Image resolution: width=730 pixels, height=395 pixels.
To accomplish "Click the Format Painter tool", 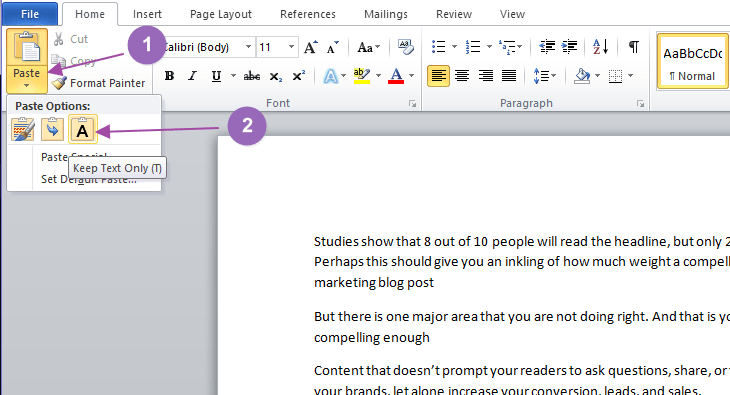I will click(x=98, y=83).
